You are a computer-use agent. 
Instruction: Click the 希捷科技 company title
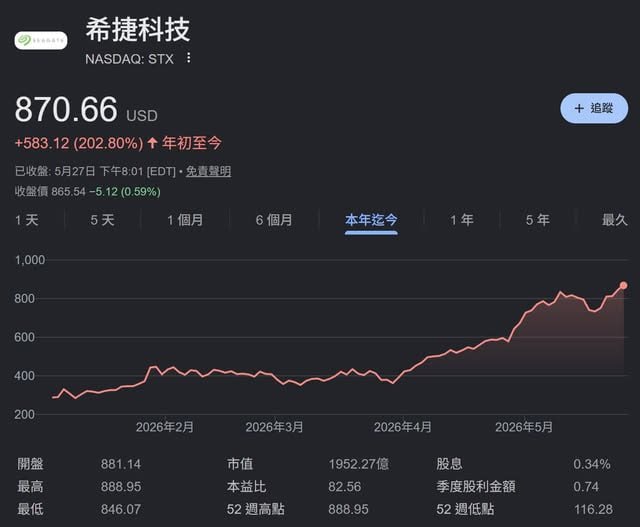[138, 29]
